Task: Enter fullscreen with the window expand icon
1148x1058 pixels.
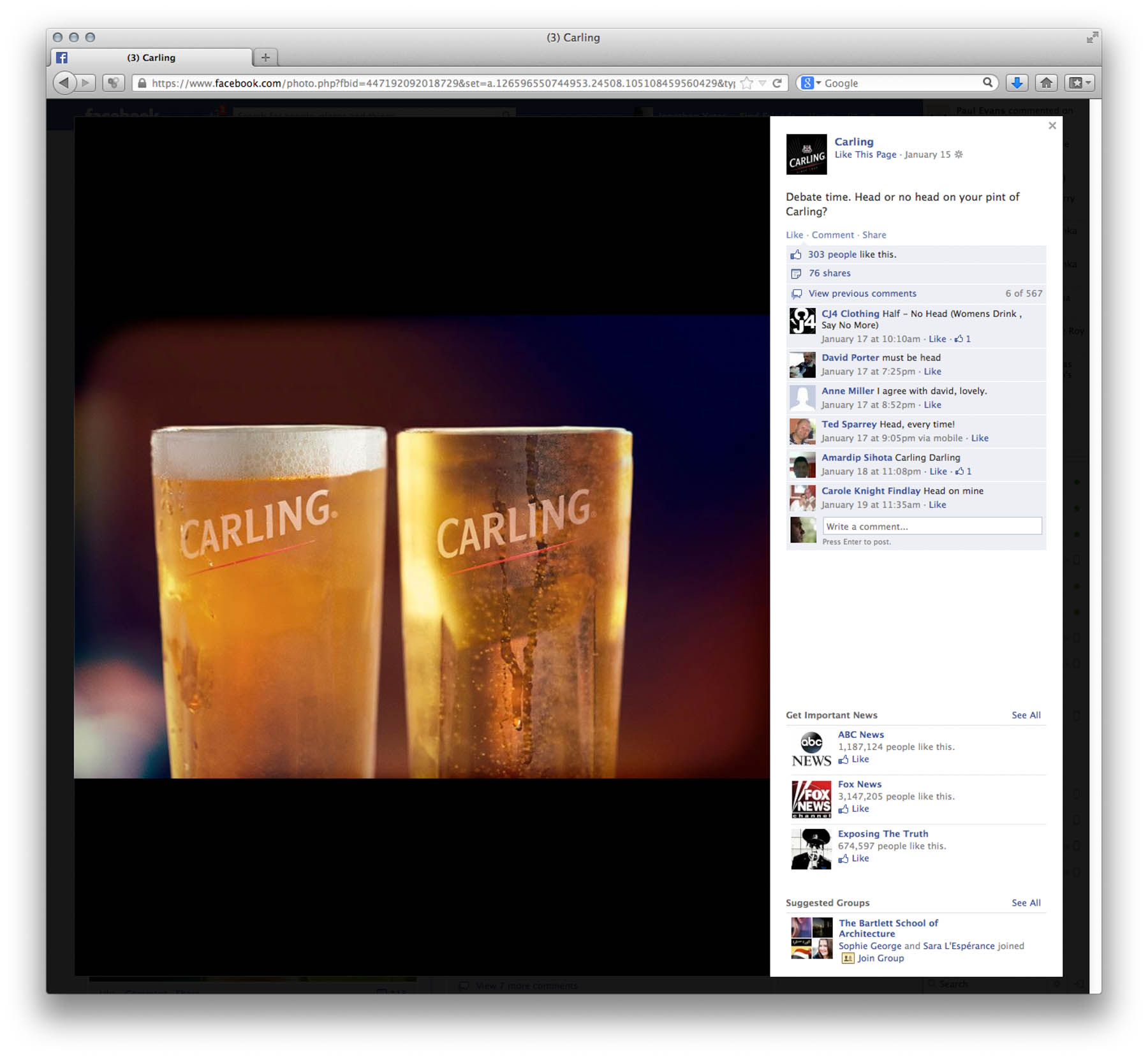Action: point(1093,38)
